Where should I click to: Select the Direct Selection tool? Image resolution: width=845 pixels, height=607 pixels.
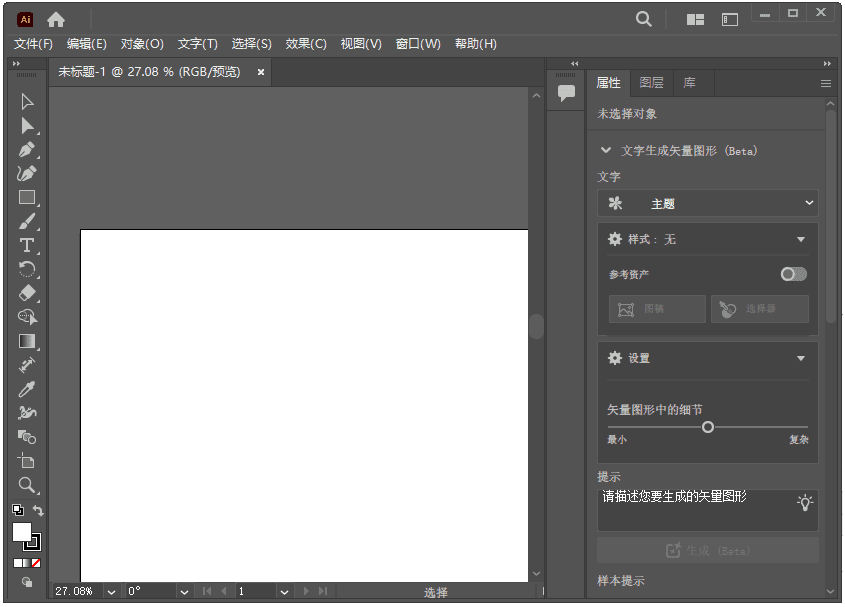28,125
